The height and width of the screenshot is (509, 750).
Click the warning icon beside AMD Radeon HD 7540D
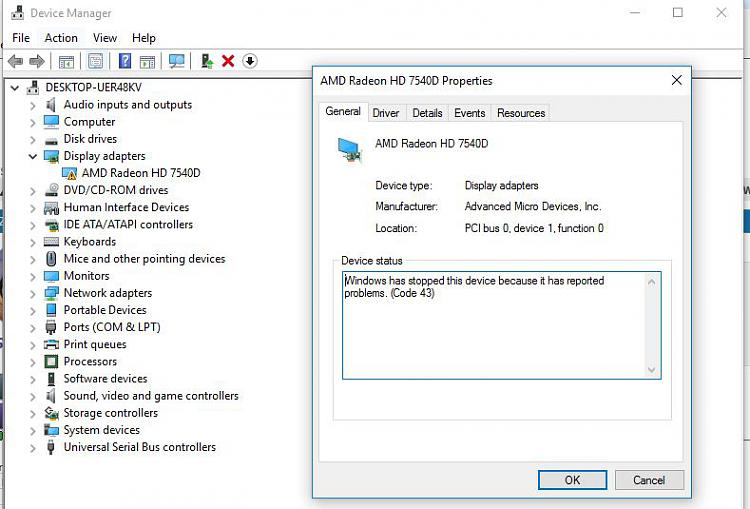pos(69,173)
